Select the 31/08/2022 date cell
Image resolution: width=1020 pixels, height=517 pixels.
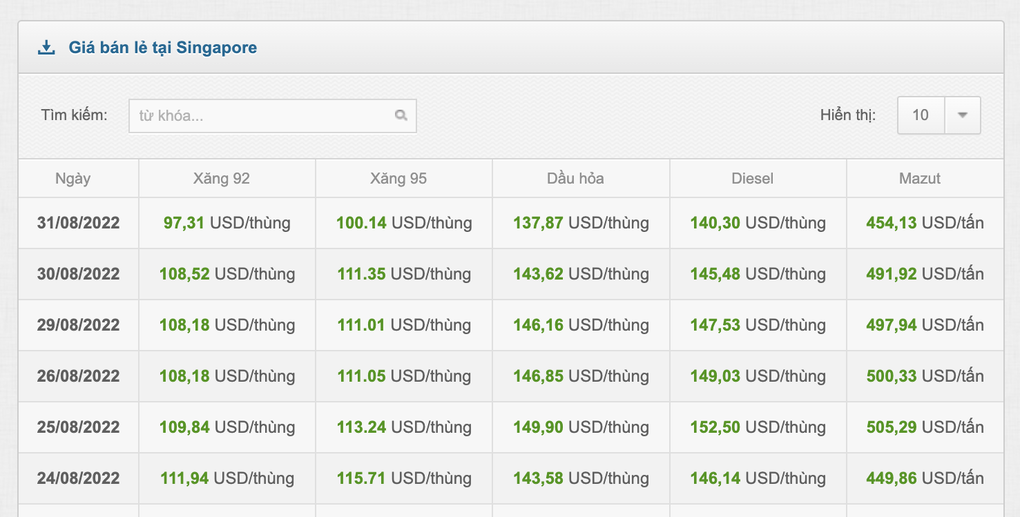[79, 223]
